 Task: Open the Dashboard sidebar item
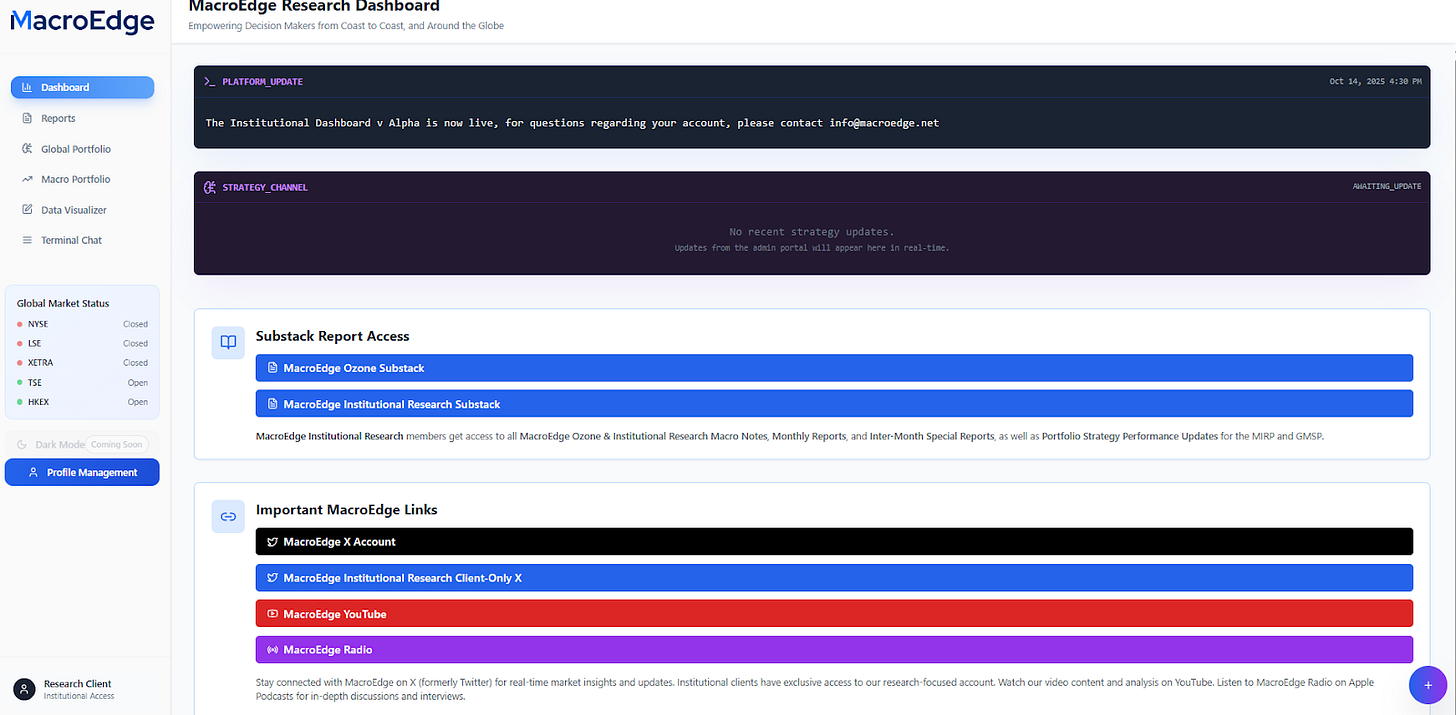coord(82,87)
